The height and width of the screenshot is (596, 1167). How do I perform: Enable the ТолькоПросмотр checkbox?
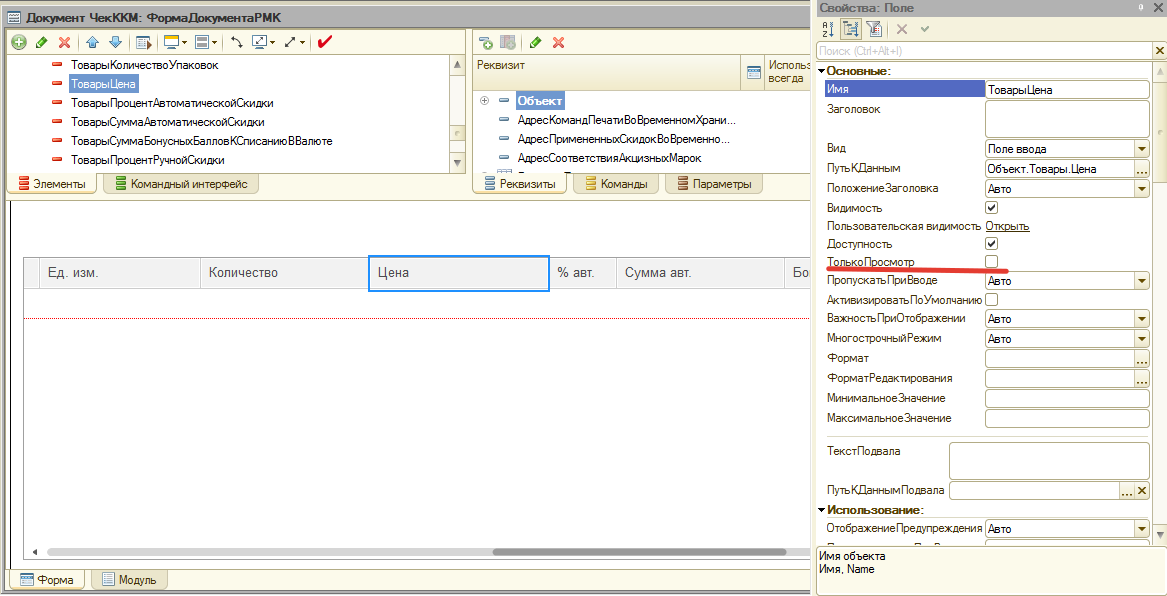tap(991, 261)
